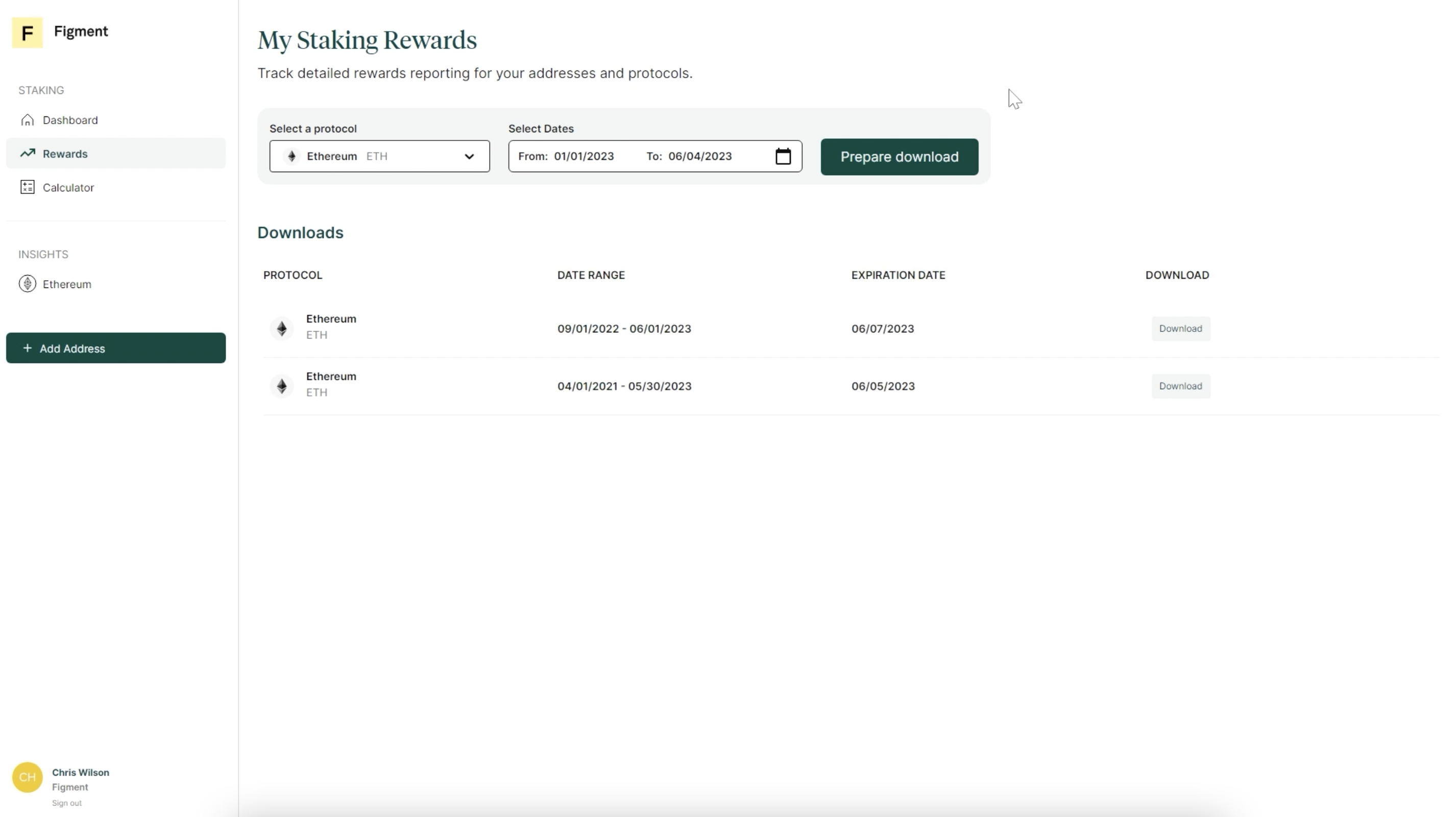
Task: Click the DOWNLOAD column header
Action: [1177, 275]
